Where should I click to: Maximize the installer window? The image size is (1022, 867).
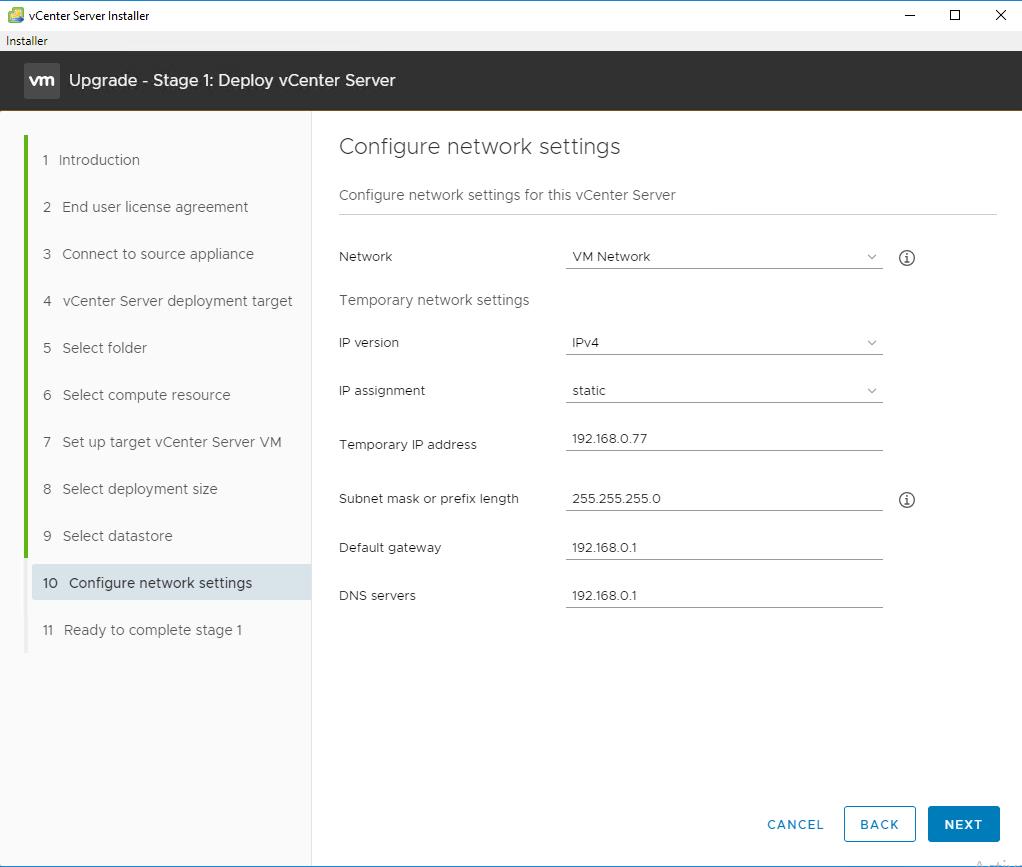pyautogui.click(x=955, y=15)
